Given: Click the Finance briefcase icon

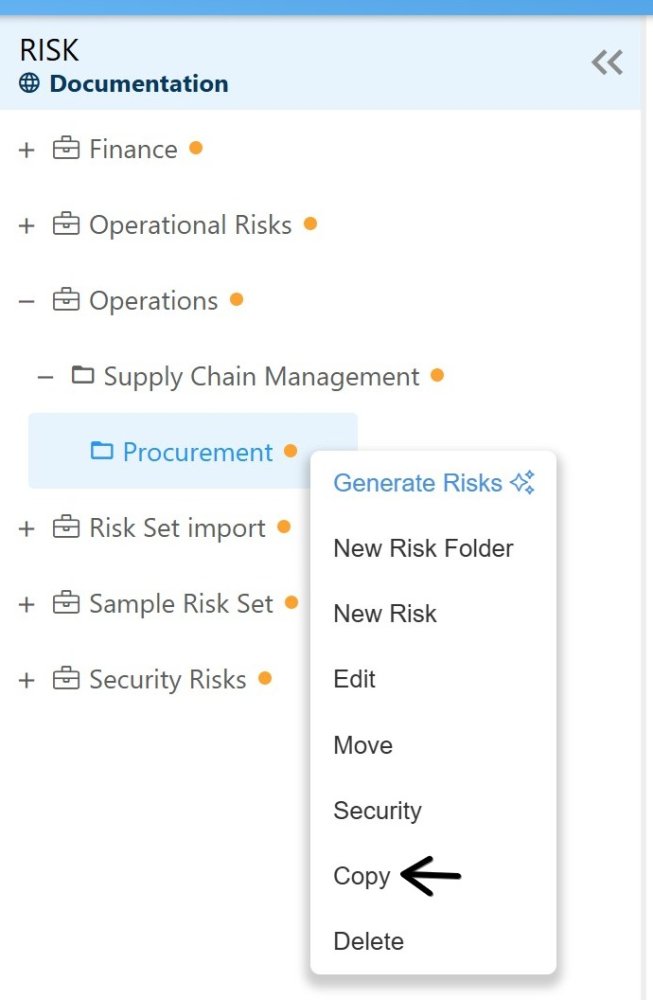Looking at the screenshot, I should [x=66, y=149].
